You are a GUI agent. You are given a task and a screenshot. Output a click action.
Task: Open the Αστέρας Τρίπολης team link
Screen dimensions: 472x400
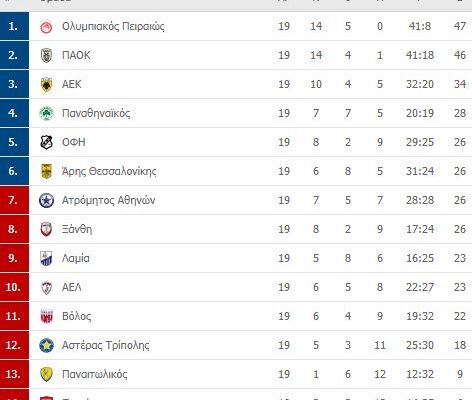(x=106, y=345)
